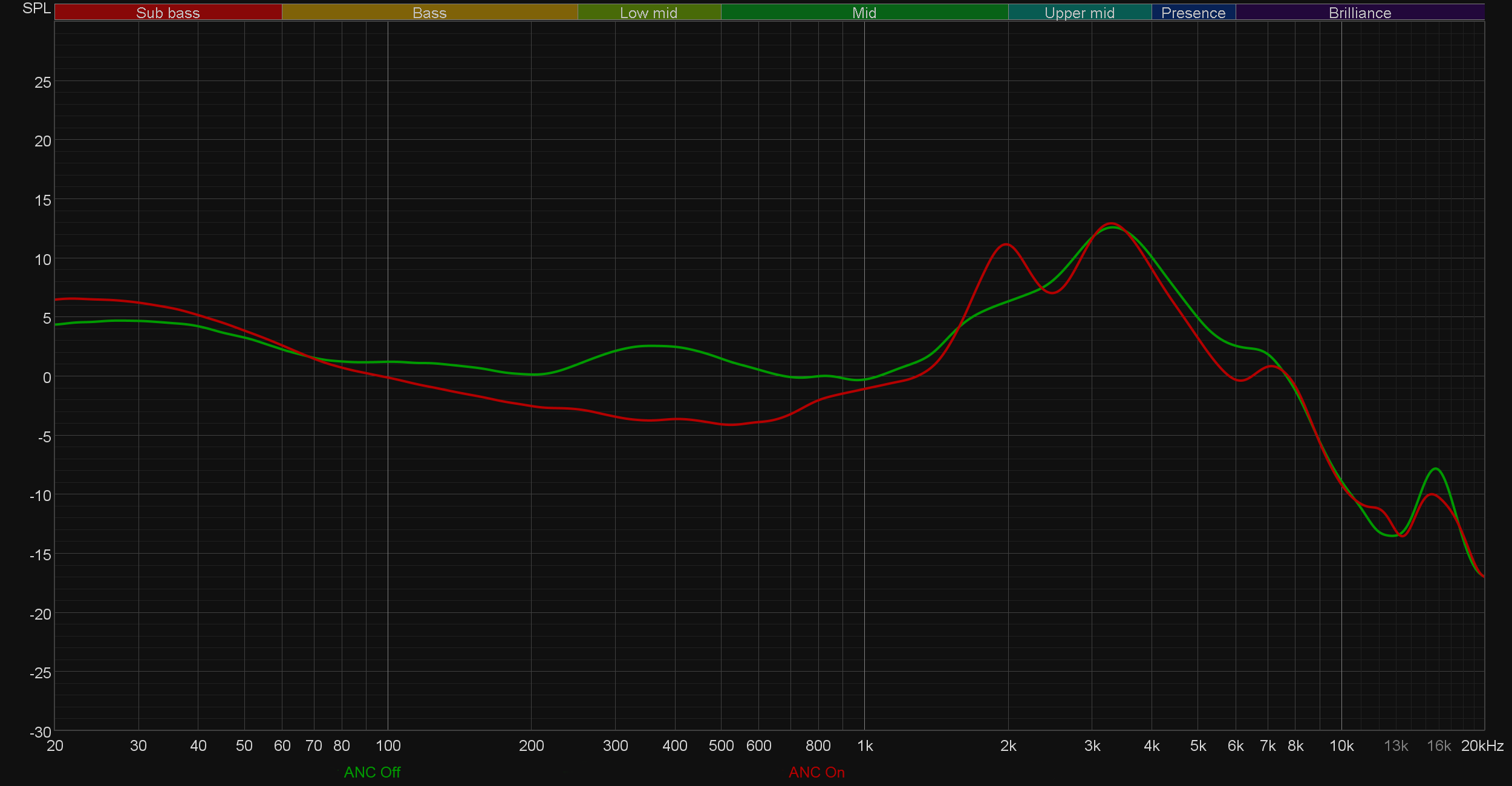This screenshot has width=1512, height=786.
Task: Click the 25 SPL axis value
Action: click(x=43, y=82)
